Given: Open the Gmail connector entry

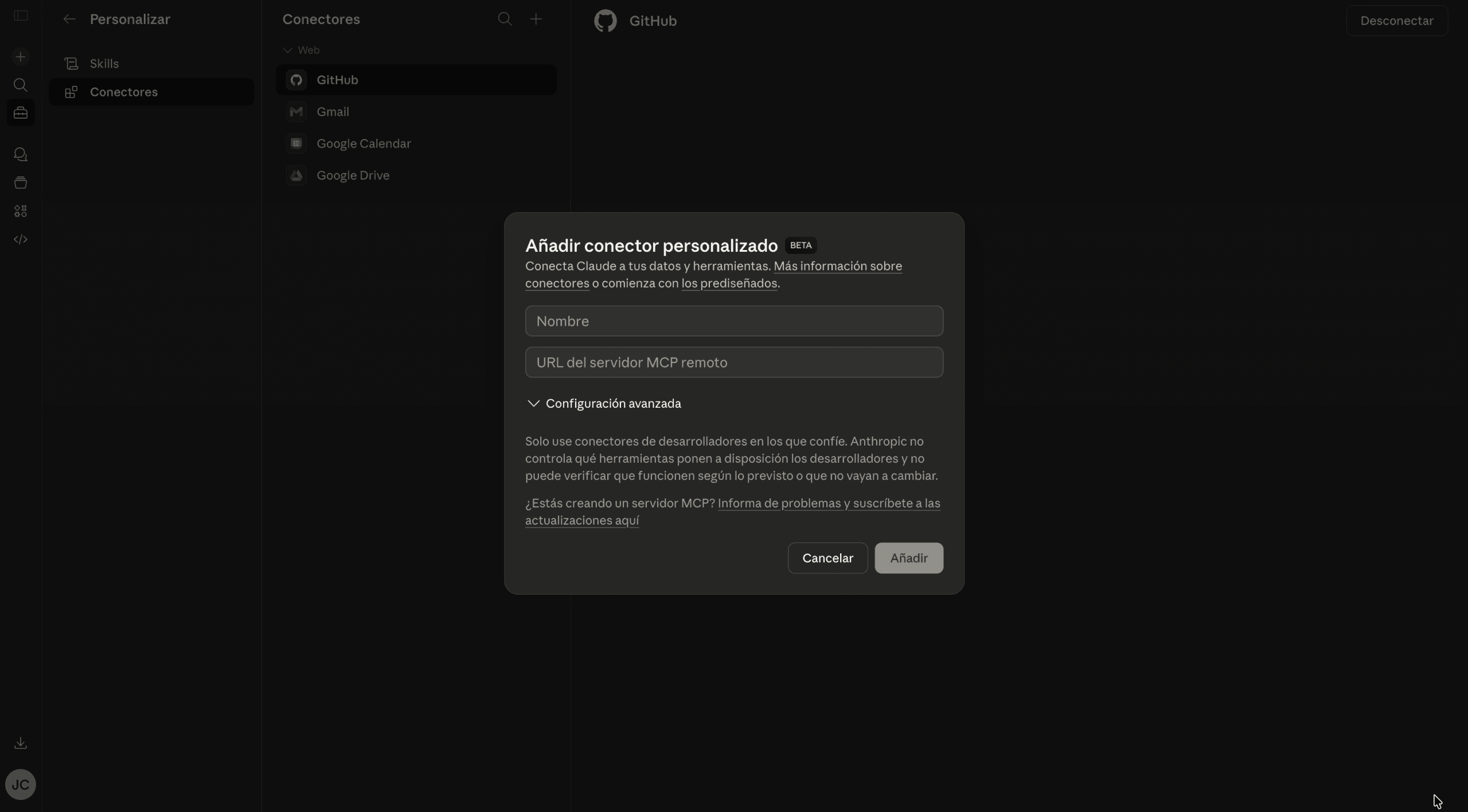Looking at the screenshot, I should pos(333,111).
